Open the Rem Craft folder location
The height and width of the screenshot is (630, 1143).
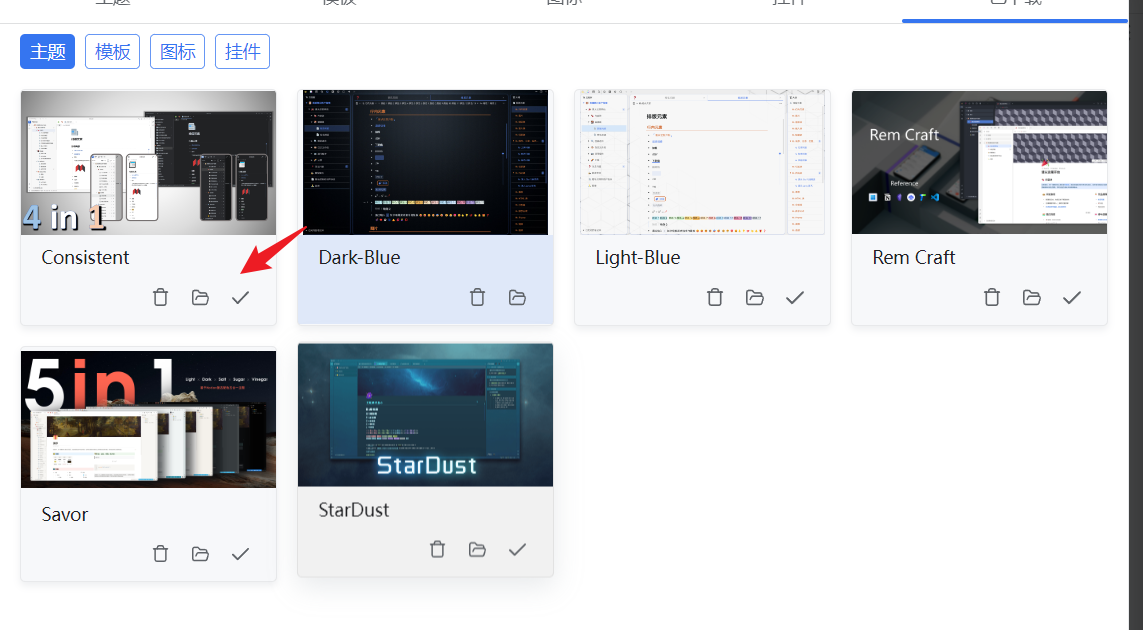pos(1031,298)
